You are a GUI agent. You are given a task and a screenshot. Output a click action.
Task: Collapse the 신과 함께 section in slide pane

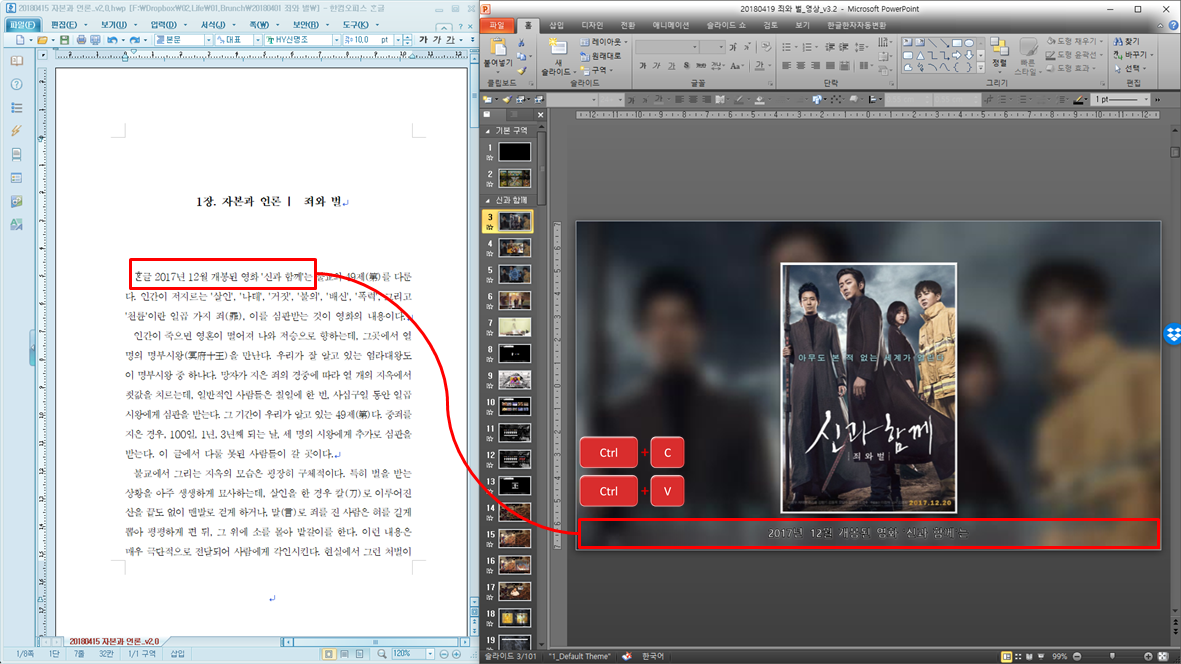point(487,200)
